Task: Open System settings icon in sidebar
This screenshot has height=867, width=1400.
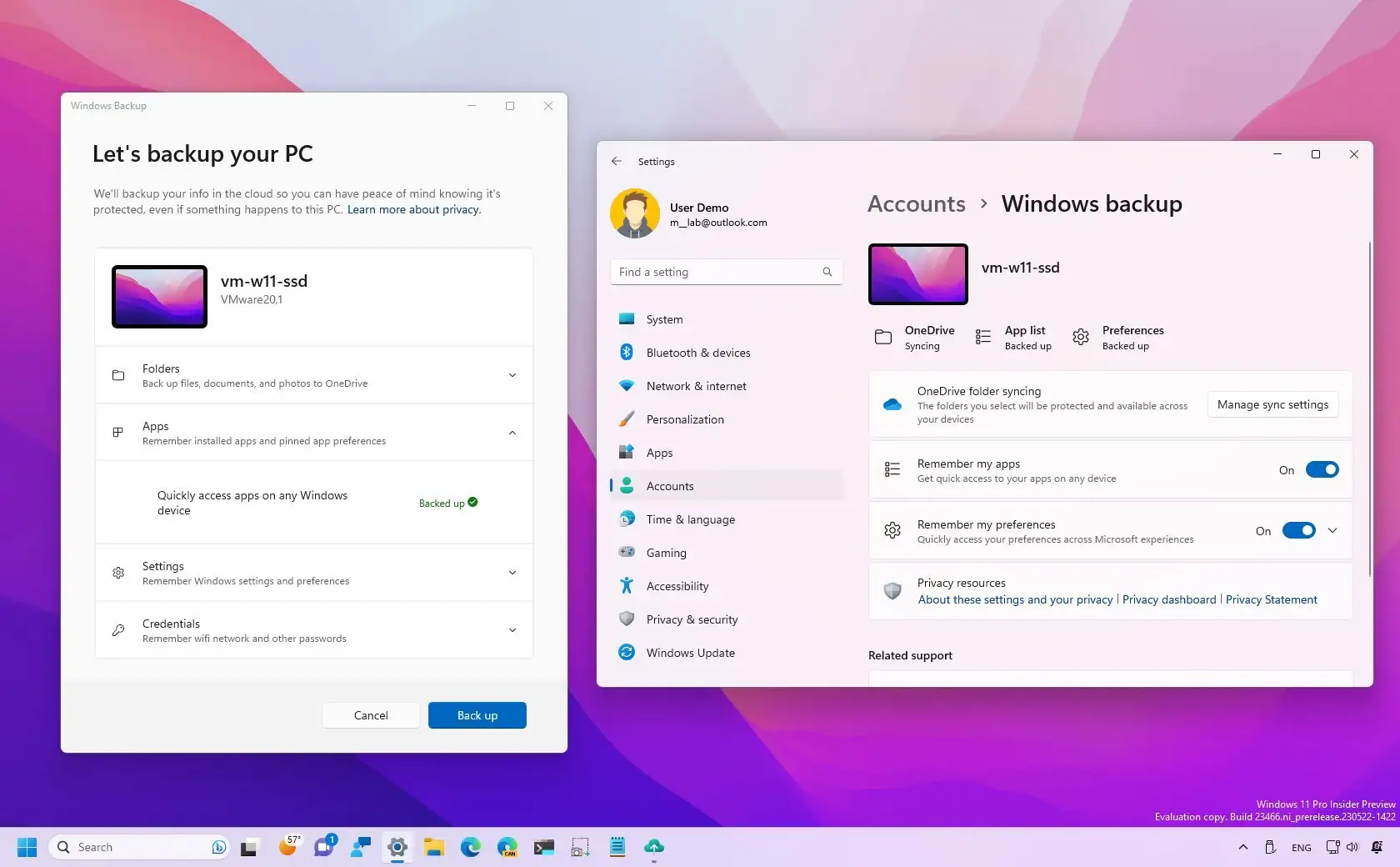Action: tap(627, 319)
